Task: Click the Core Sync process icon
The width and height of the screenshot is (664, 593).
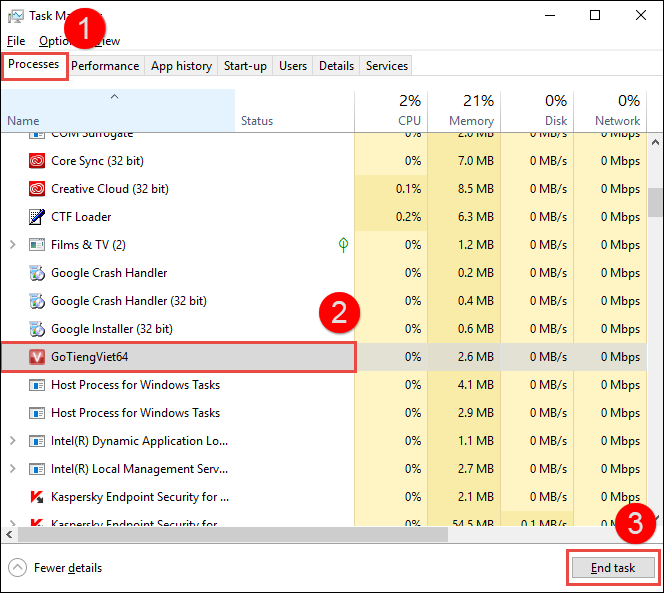Action: click(x=37, y=161)
